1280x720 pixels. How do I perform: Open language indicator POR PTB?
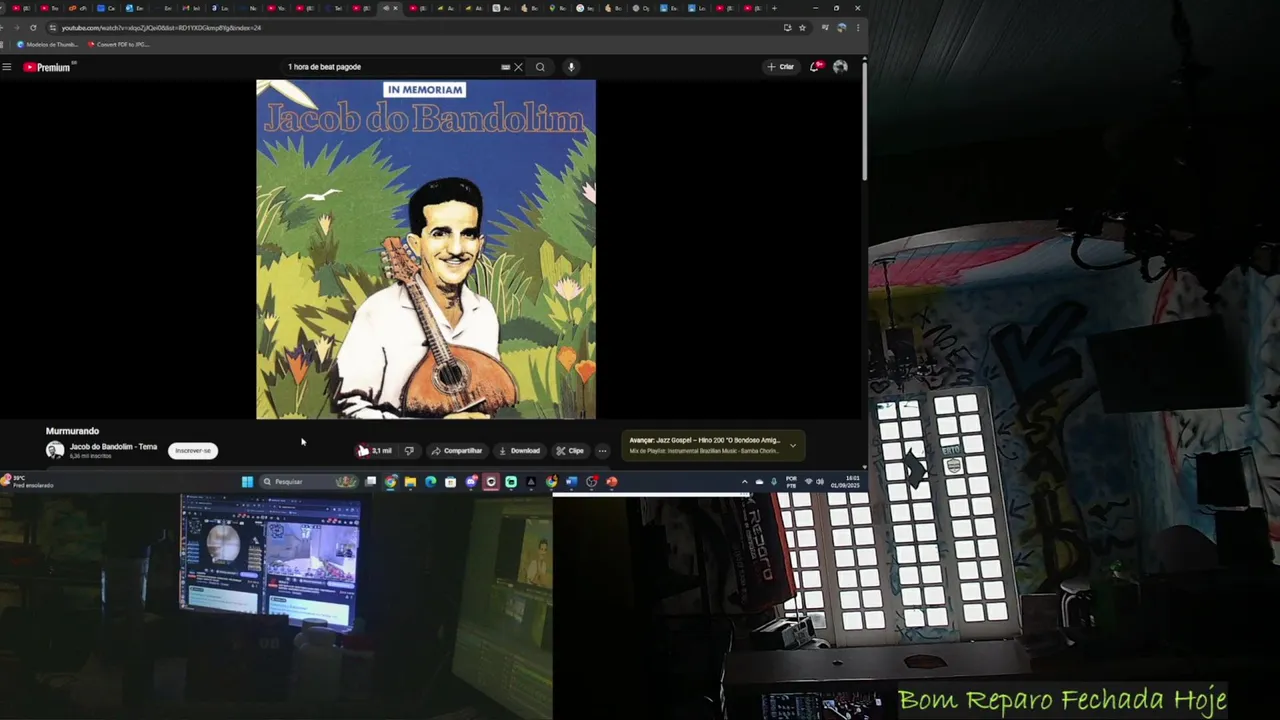point(791,481)
